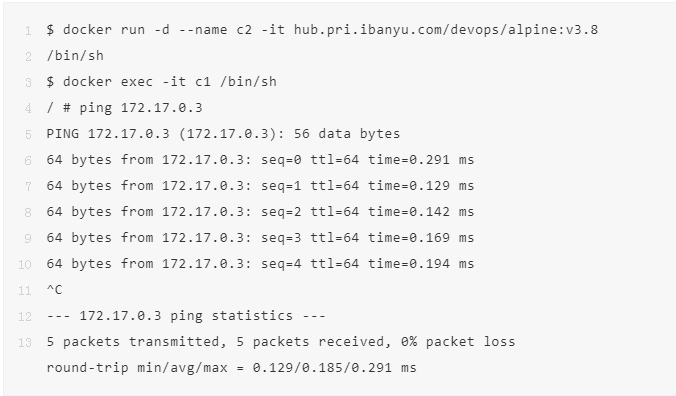
Task: Click the /bin/sh text on line 2
Action: point(75,56)
